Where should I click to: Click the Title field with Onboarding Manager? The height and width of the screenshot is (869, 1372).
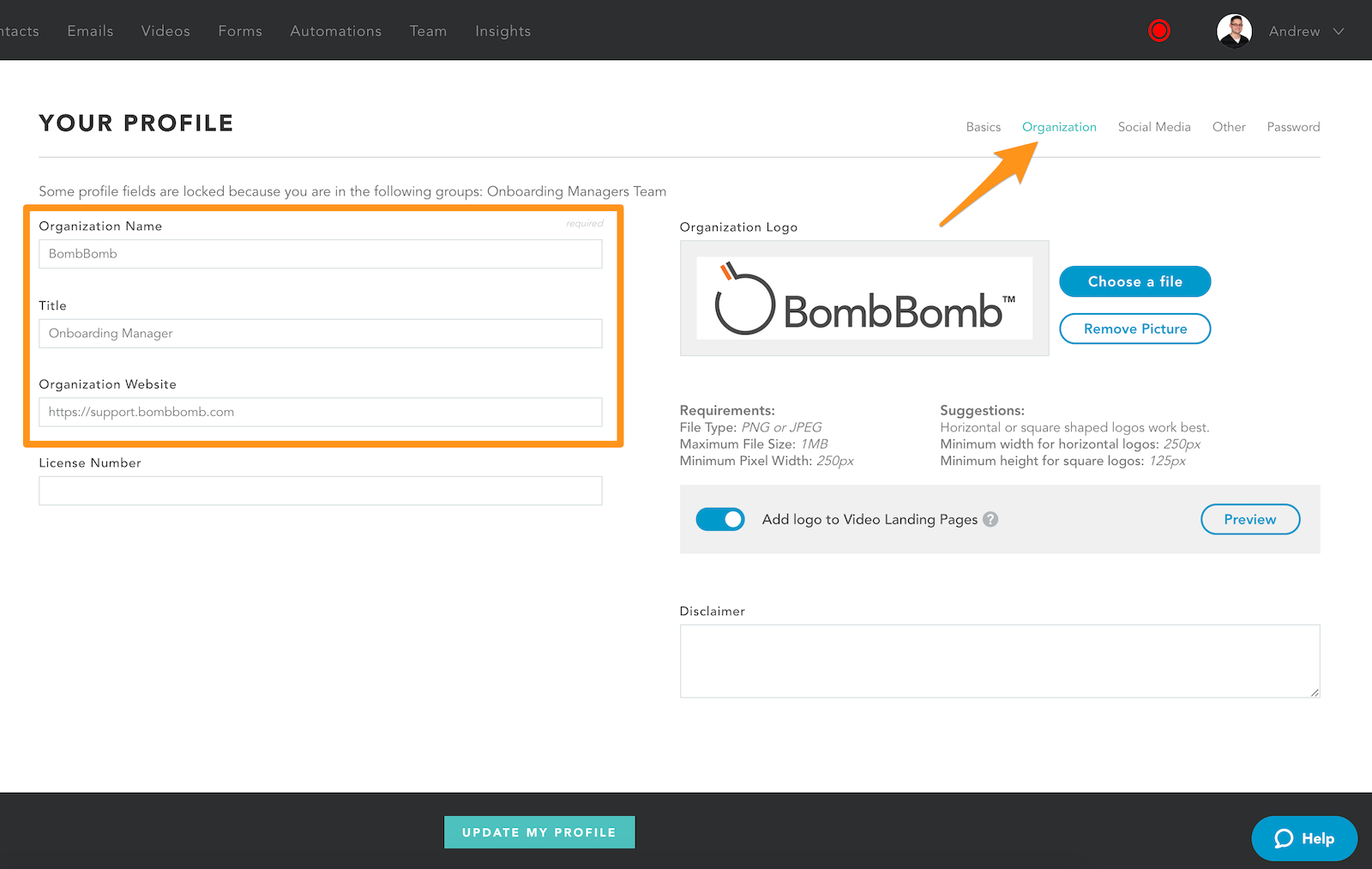pos(321,334)
